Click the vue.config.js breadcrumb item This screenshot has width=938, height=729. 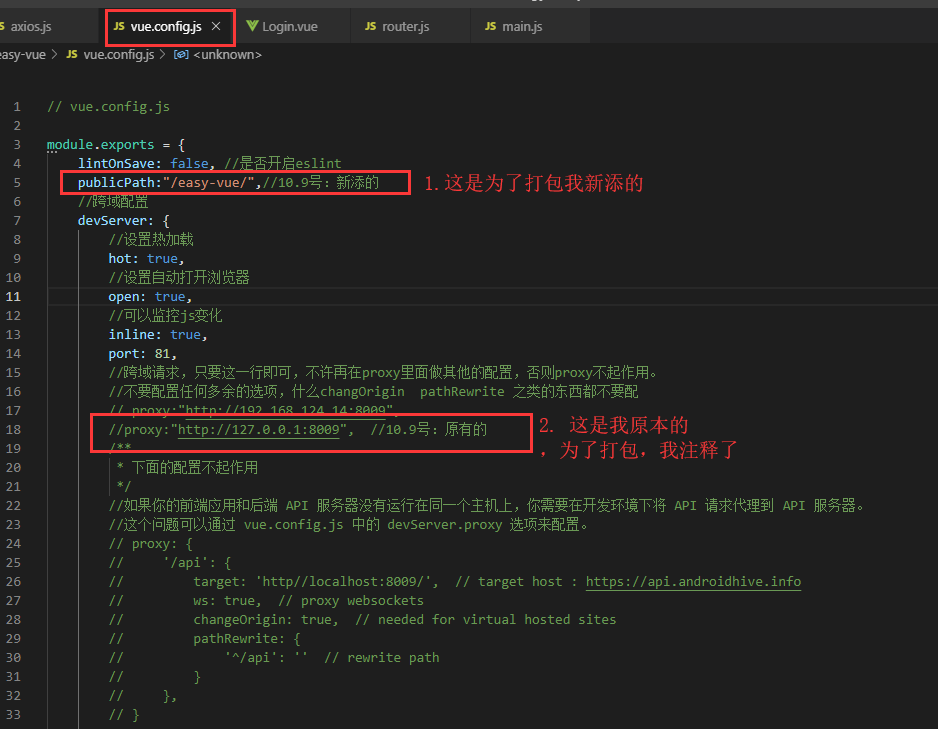118,54
